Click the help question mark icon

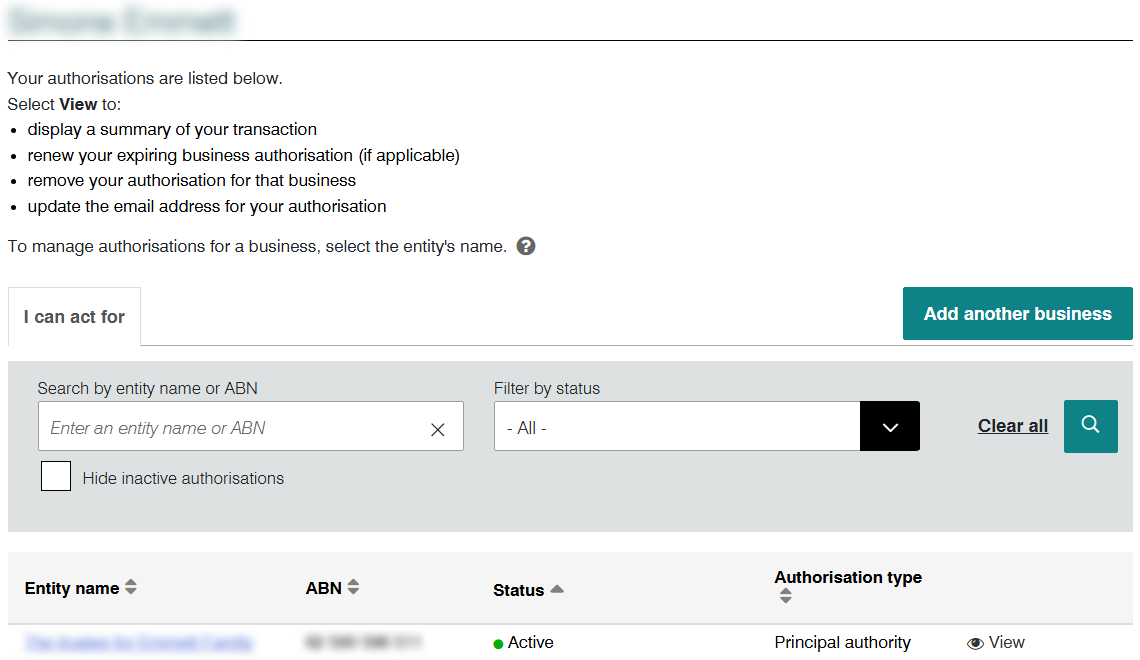526,246
